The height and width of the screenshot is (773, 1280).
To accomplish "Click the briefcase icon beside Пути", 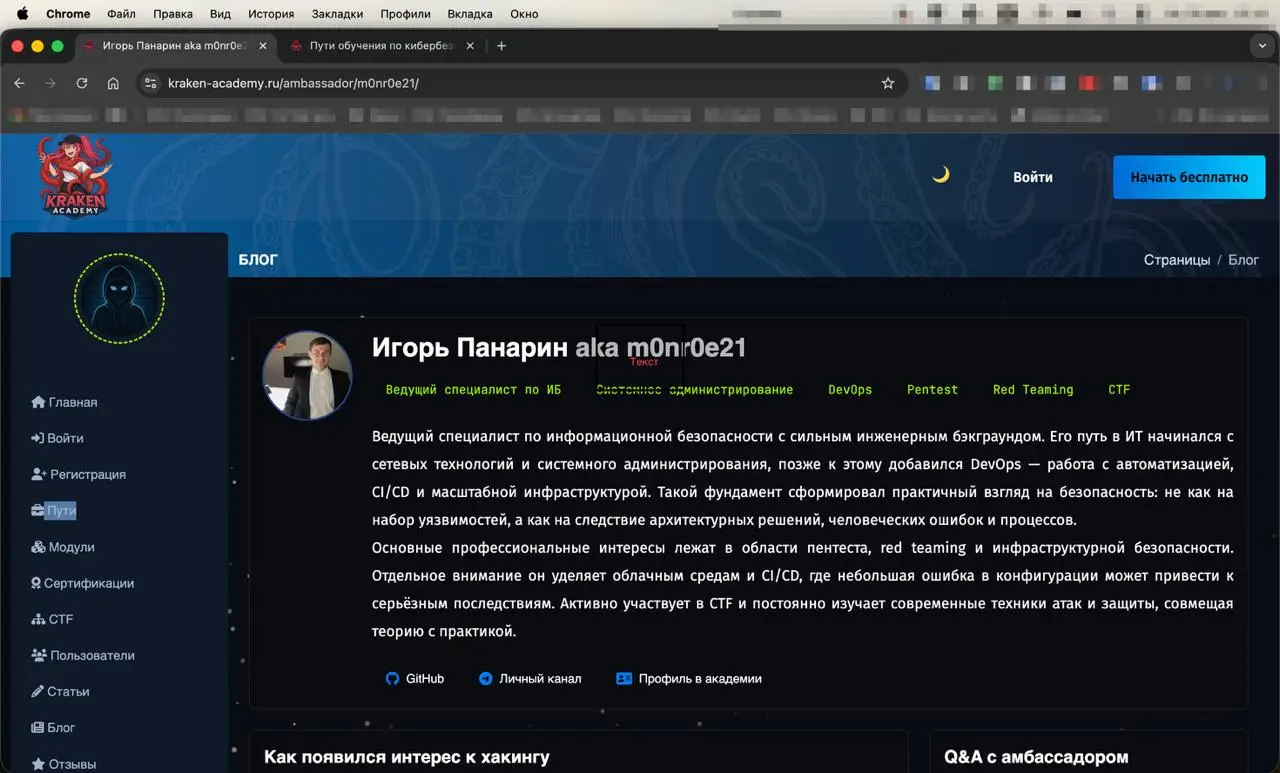I will pos(37,510).
